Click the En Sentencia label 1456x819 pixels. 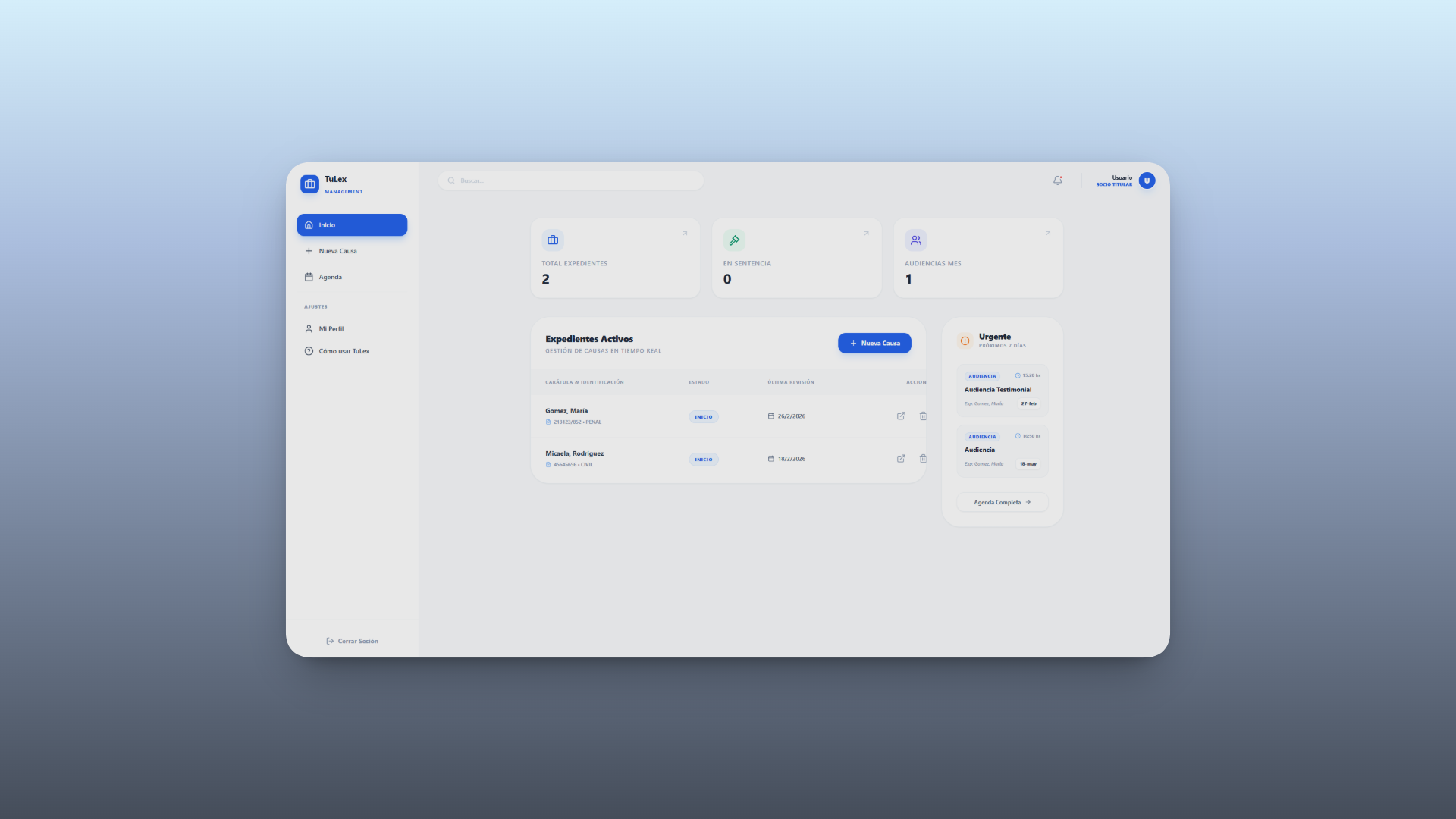747,264
